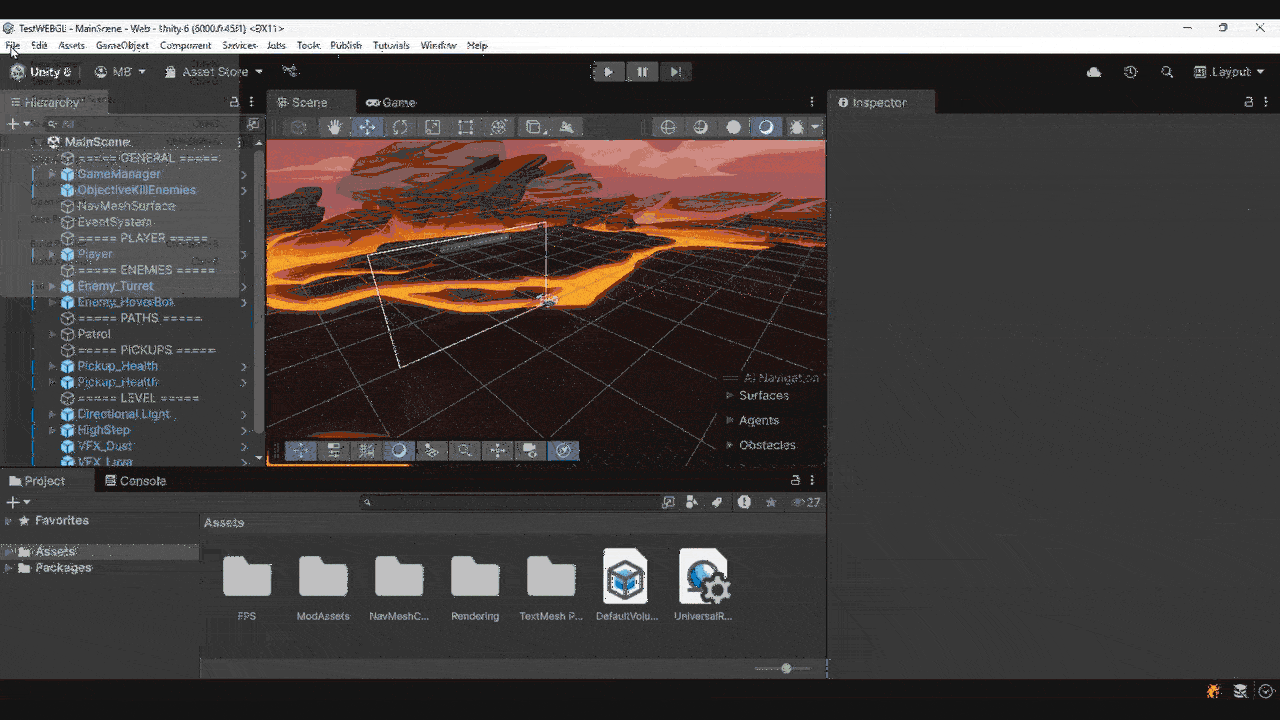Screen dimensions: 1280x720
Task: Toggle the Inspector panel lock
Action: click(x=1248, y=102)
